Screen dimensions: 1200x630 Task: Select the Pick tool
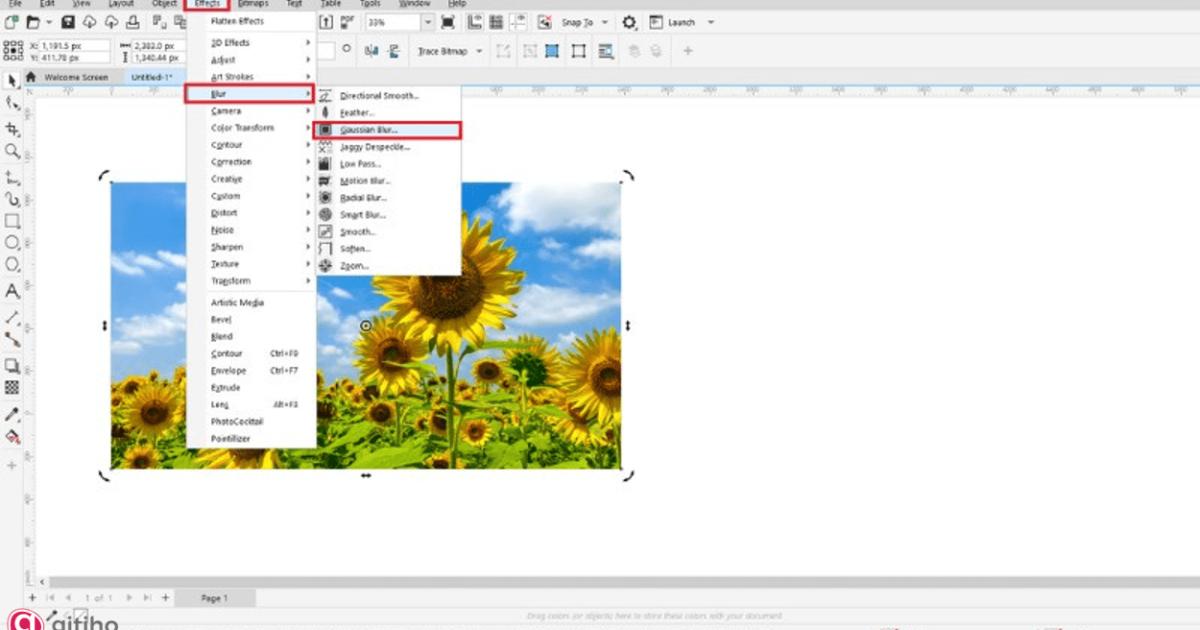[x=12, y=81]
